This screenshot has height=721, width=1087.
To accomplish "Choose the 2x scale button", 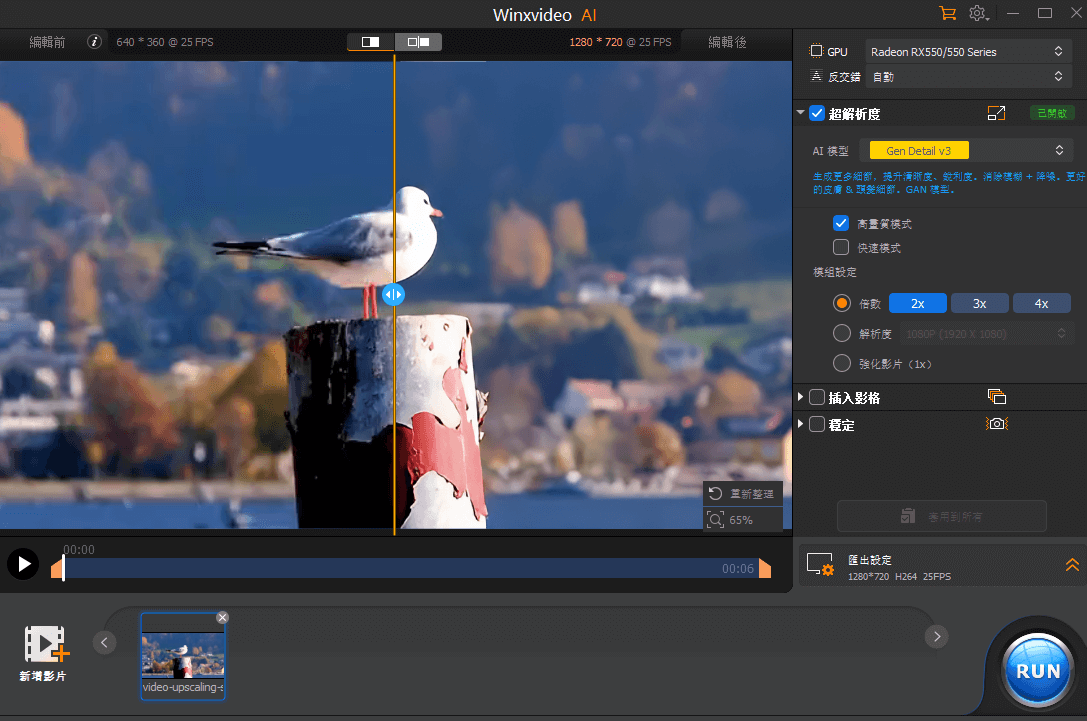I will pyautogui.click(x=917, y=304).
